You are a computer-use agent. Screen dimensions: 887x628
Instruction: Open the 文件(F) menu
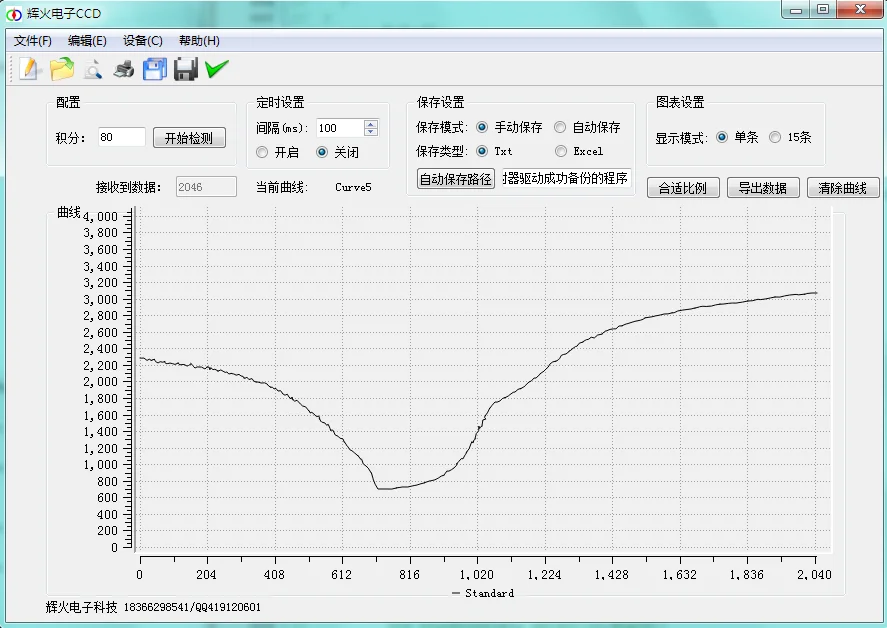pyautogui.click(x=33, y=41)
